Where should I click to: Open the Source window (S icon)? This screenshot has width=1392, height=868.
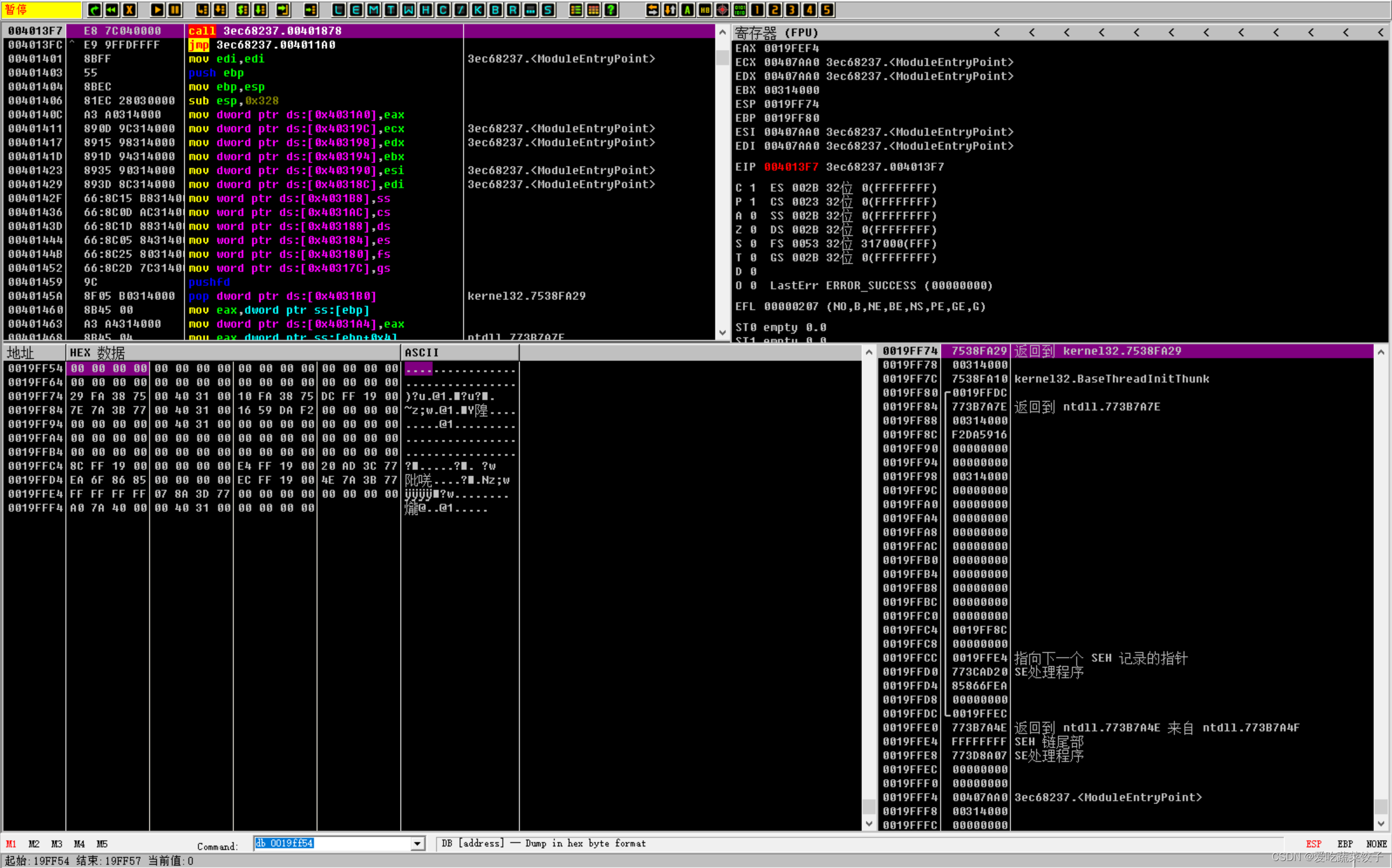click(548, 9)
